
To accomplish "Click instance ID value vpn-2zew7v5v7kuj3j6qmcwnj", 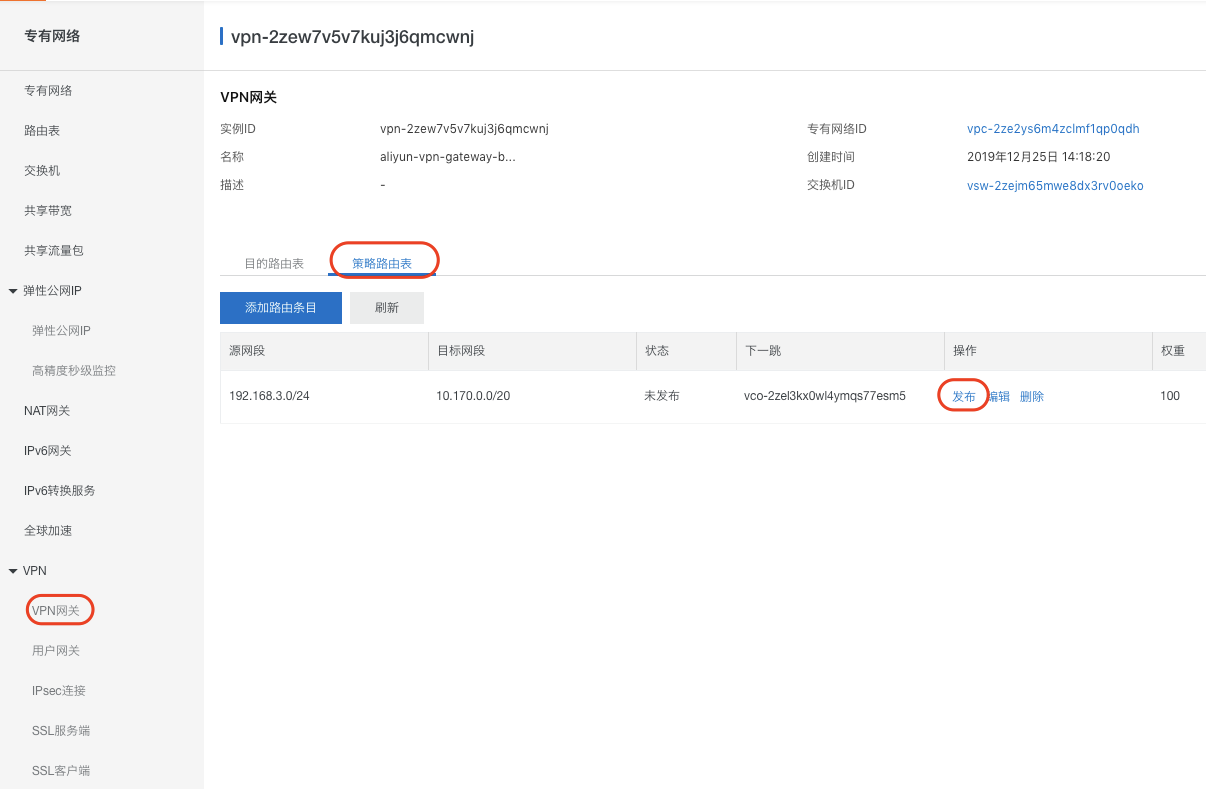I will coord(464,129).
